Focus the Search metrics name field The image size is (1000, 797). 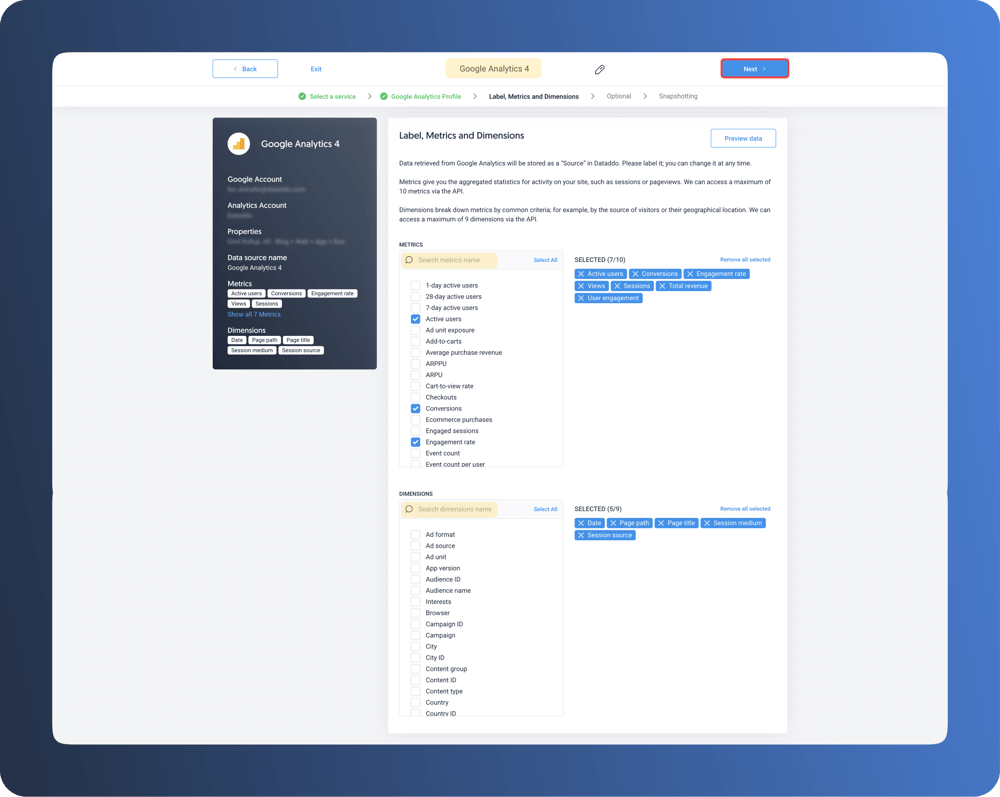(449, 260)
